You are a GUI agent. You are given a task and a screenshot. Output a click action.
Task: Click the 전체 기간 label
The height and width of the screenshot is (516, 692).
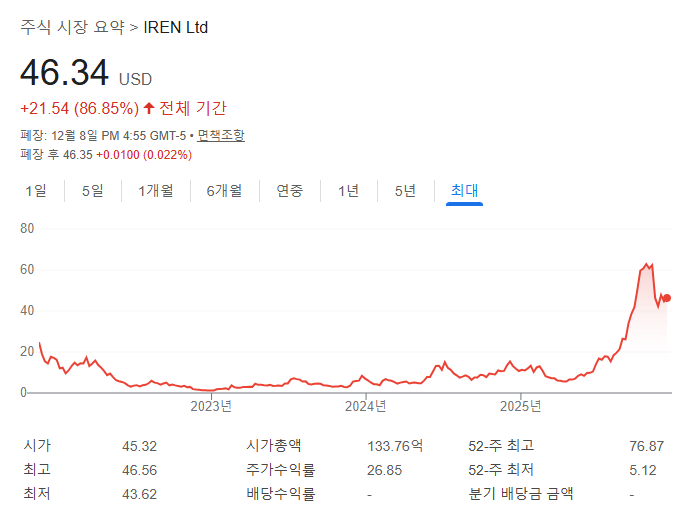click(x=193, y=108)
